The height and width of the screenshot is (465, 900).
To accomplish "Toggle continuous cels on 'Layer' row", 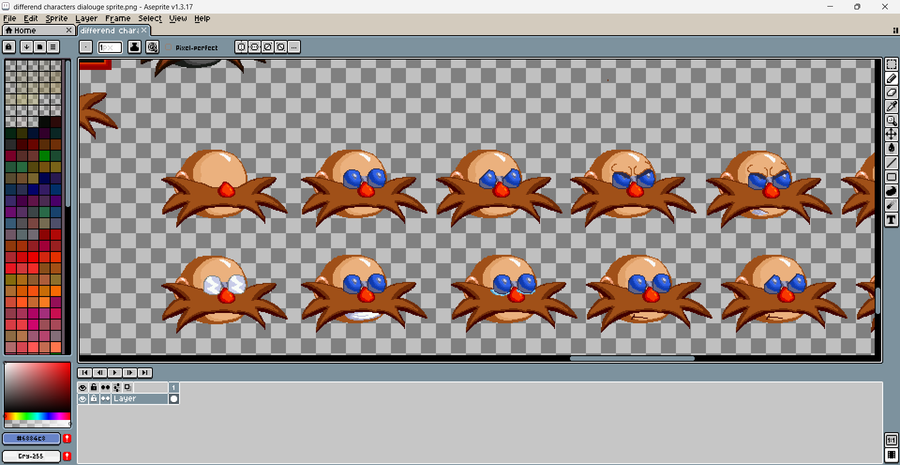I will pos(105,399).
